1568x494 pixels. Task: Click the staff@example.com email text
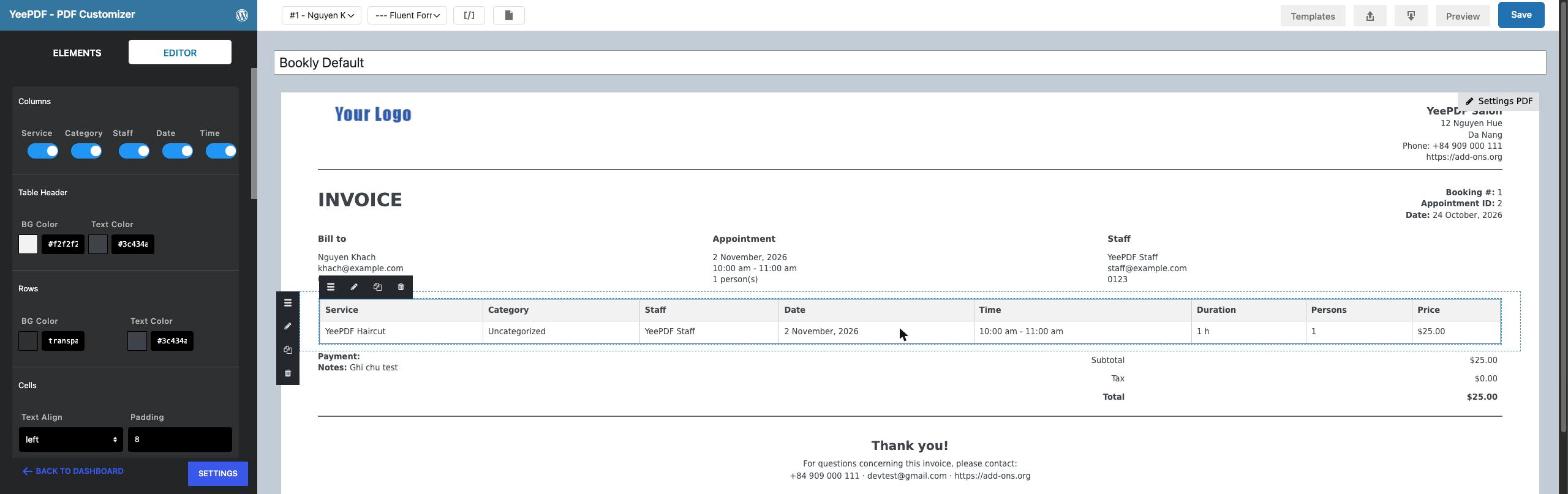click(x=1147, y=268)
